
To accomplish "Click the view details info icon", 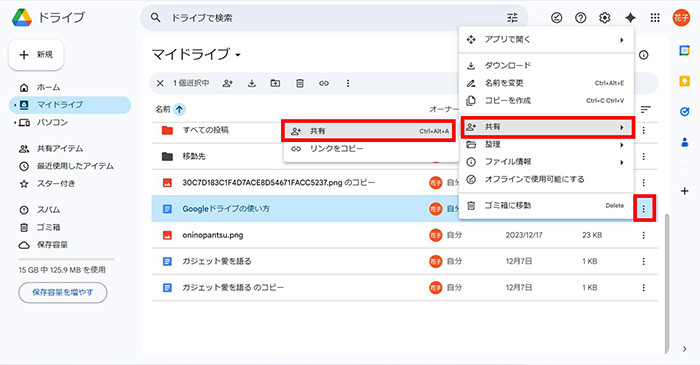I will coord(643,55).
